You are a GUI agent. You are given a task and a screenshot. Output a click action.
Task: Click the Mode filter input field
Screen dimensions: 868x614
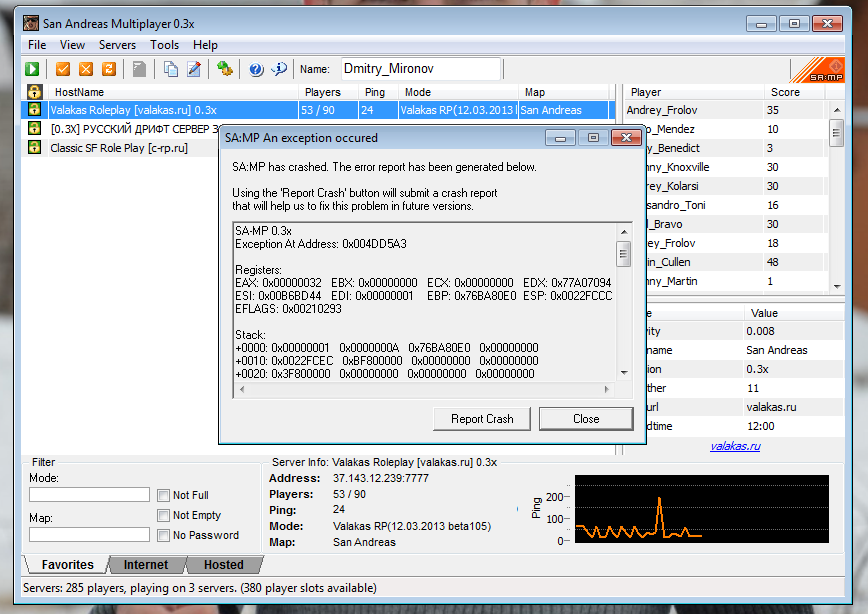pos(89,494)
